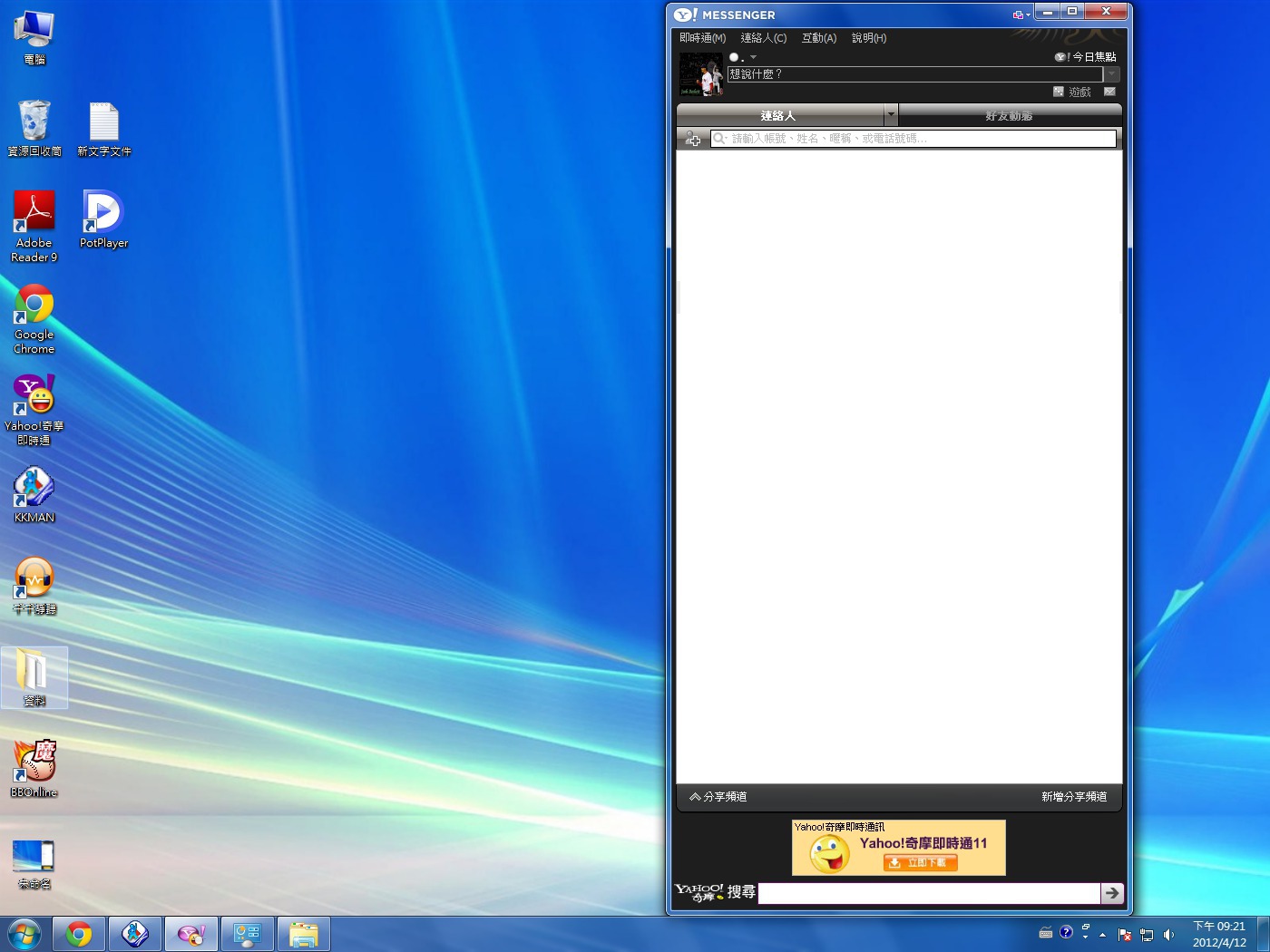Click Chrome in the taskbar

79,934
